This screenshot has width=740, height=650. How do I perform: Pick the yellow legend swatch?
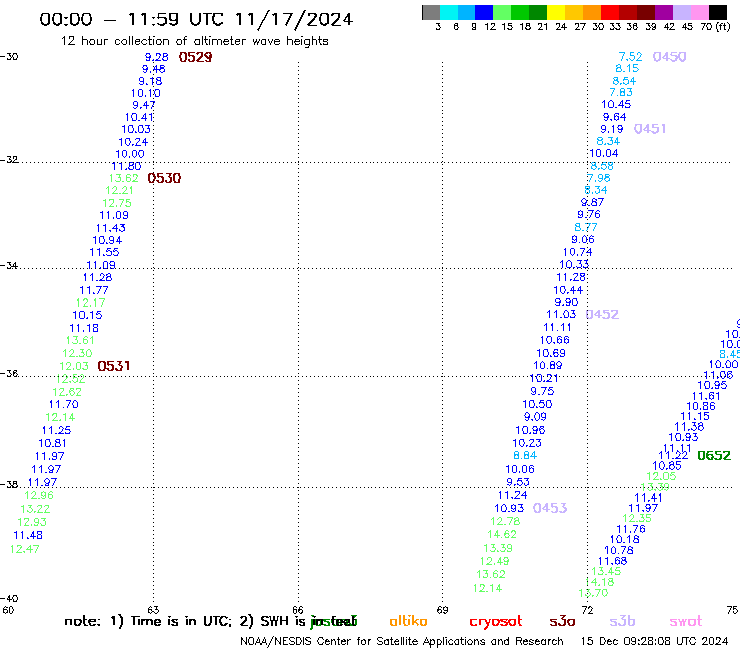[556, 12]
